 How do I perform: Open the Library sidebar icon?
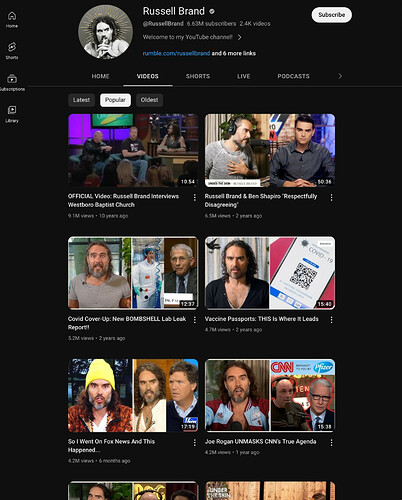pyautogui.click(x=12, y=114)
